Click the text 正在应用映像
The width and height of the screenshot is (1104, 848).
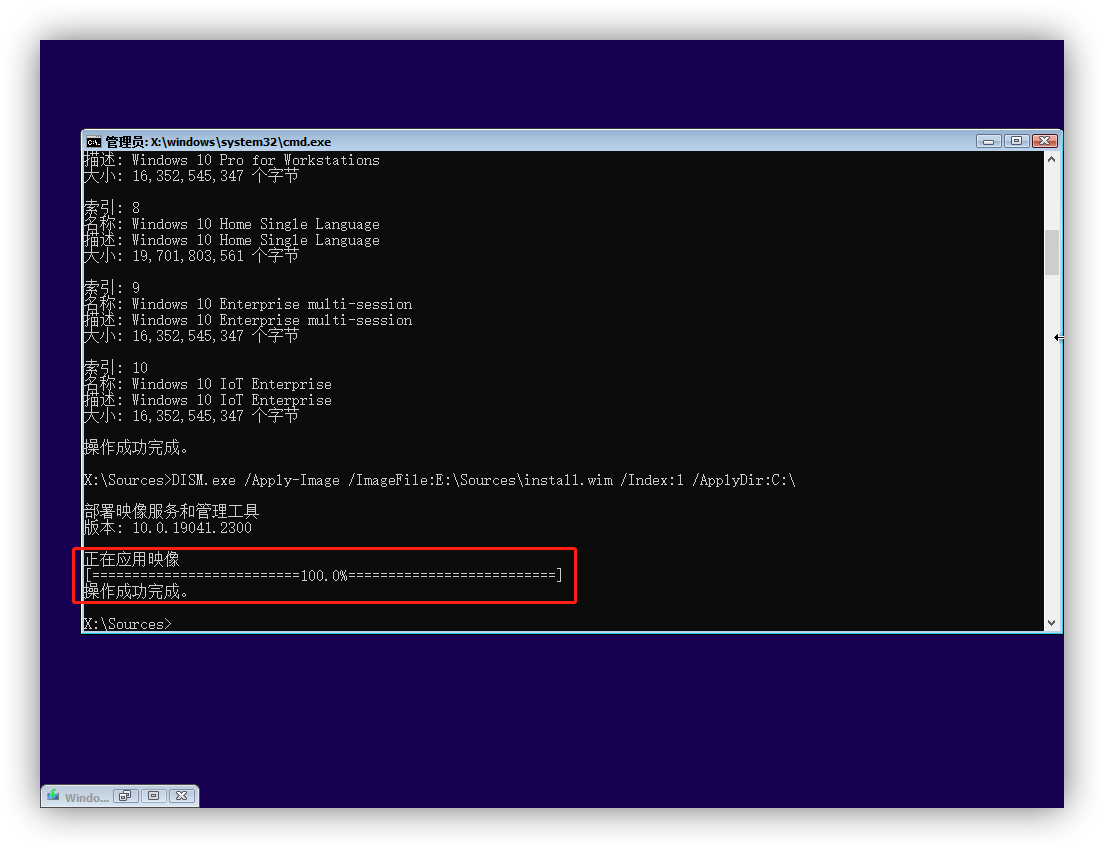pyautogui.click(x=132, y=560)
